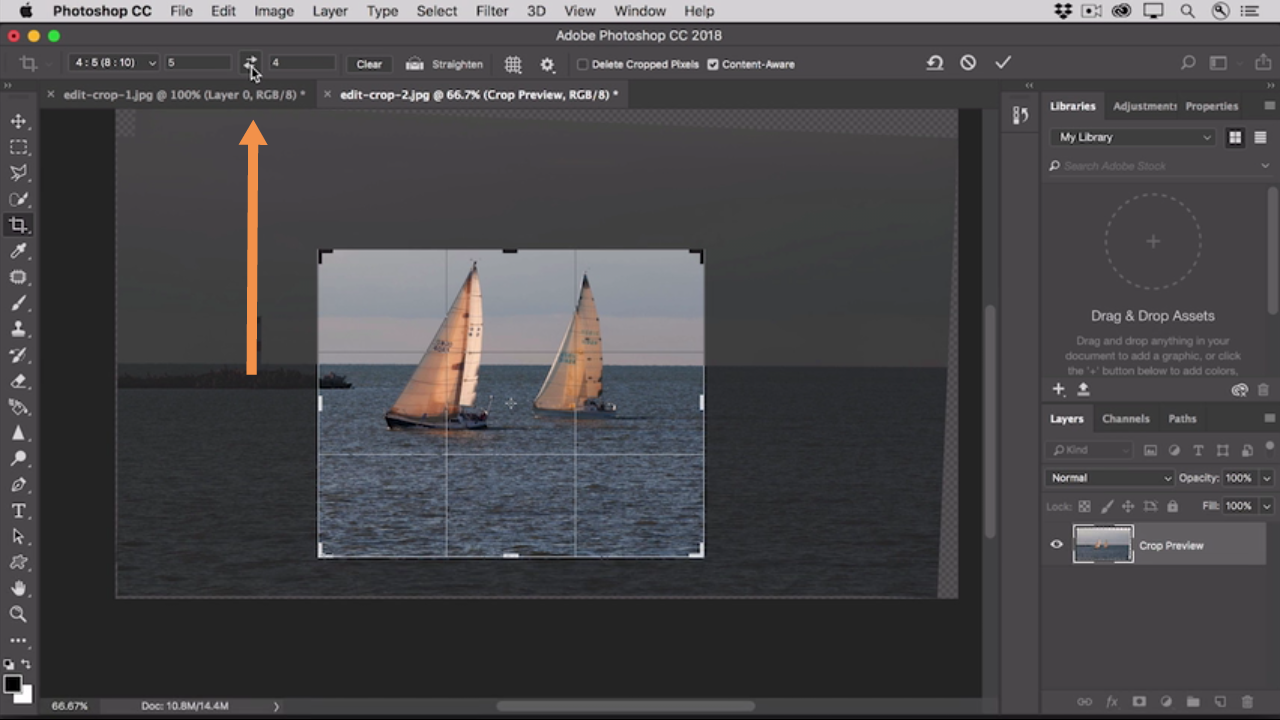This screenshot has width=1280, height=720.
Task: Click the Straighten level icon
Action: click(414, 64)
